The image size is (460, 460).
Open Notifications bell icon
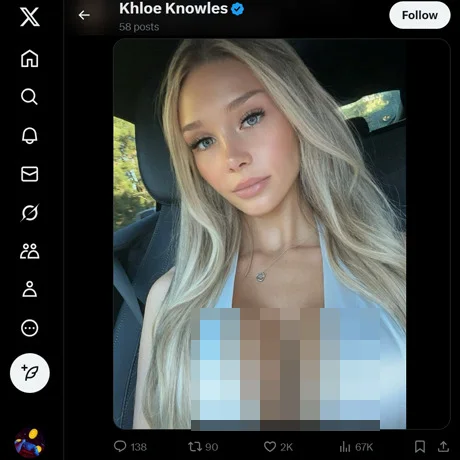(30, 135)
